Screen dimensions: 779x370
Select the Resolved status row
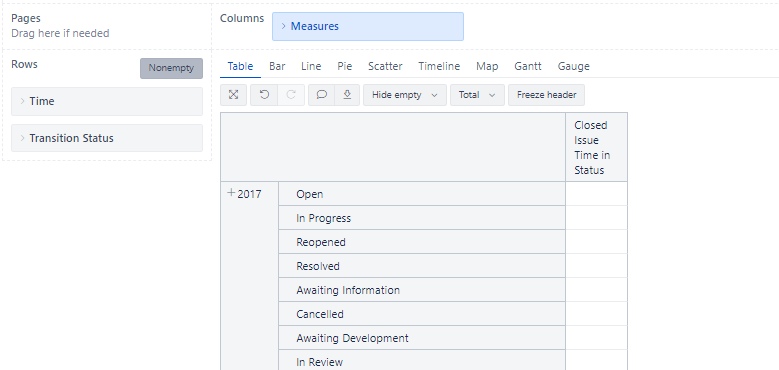click(x=422, y=266)
